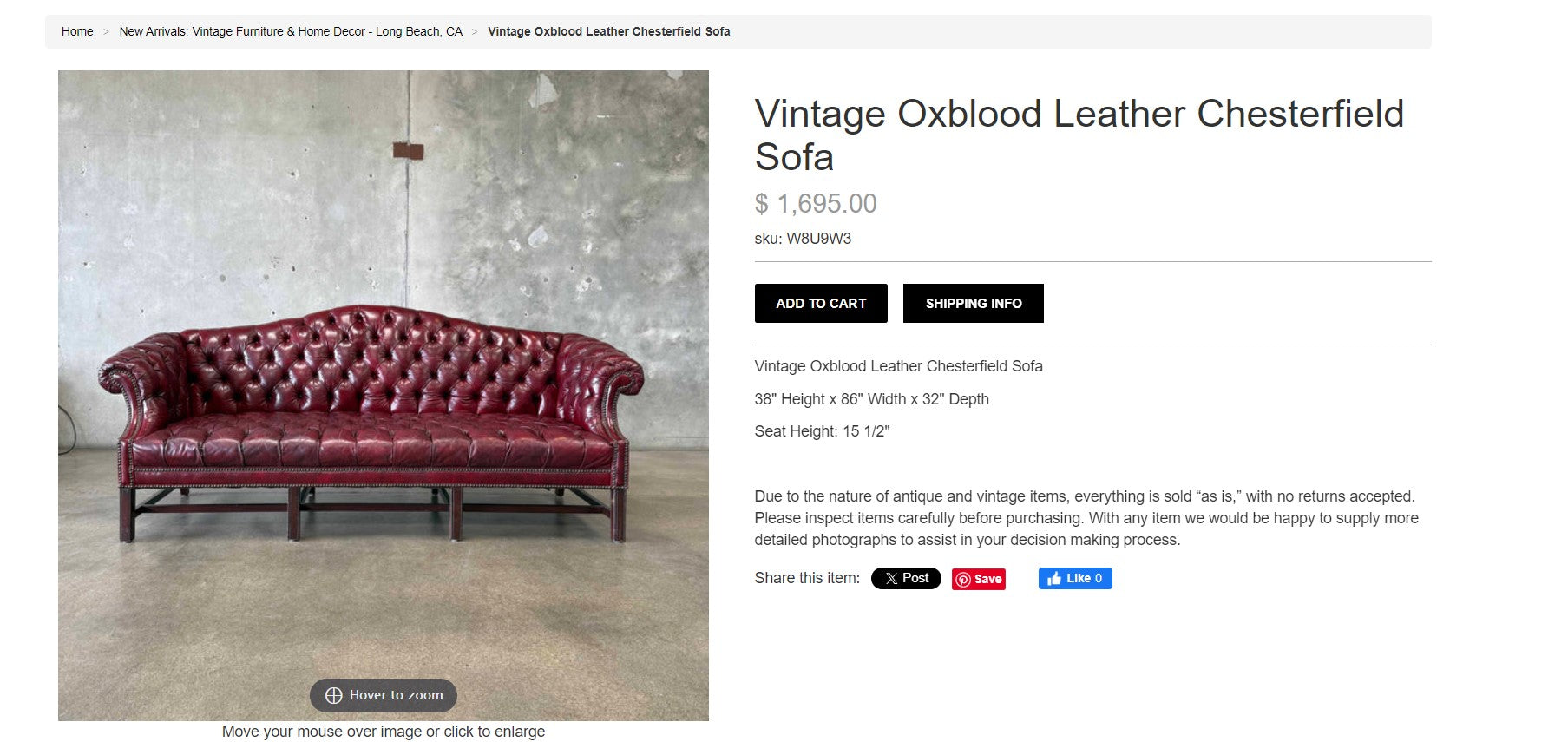Click the crosshair zoom icon on image

click(x=334, y=695)
